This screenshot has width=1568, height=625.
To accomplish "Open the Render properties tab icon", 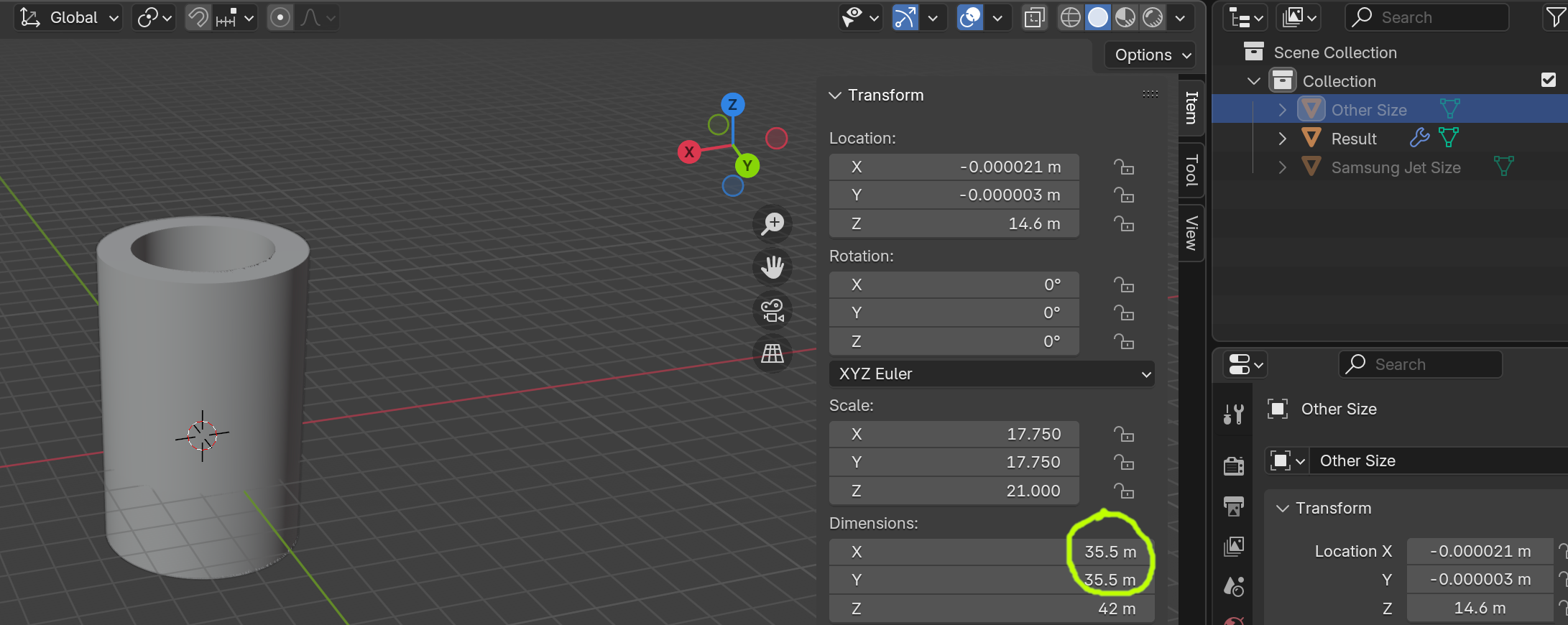I will click(x=1234, y=466).
